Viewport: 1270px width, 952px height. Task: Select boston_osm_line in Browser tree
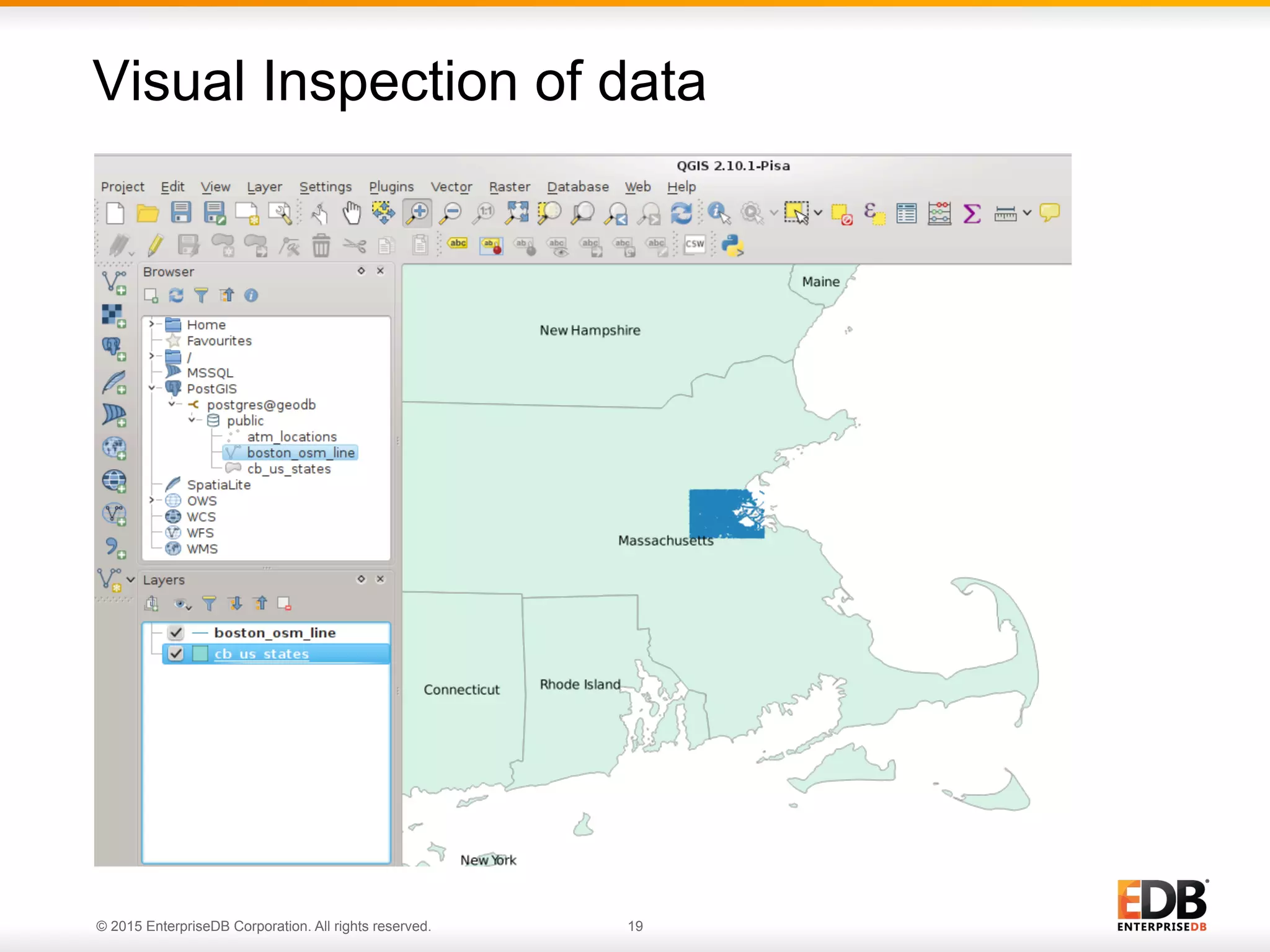pos(301,453)
